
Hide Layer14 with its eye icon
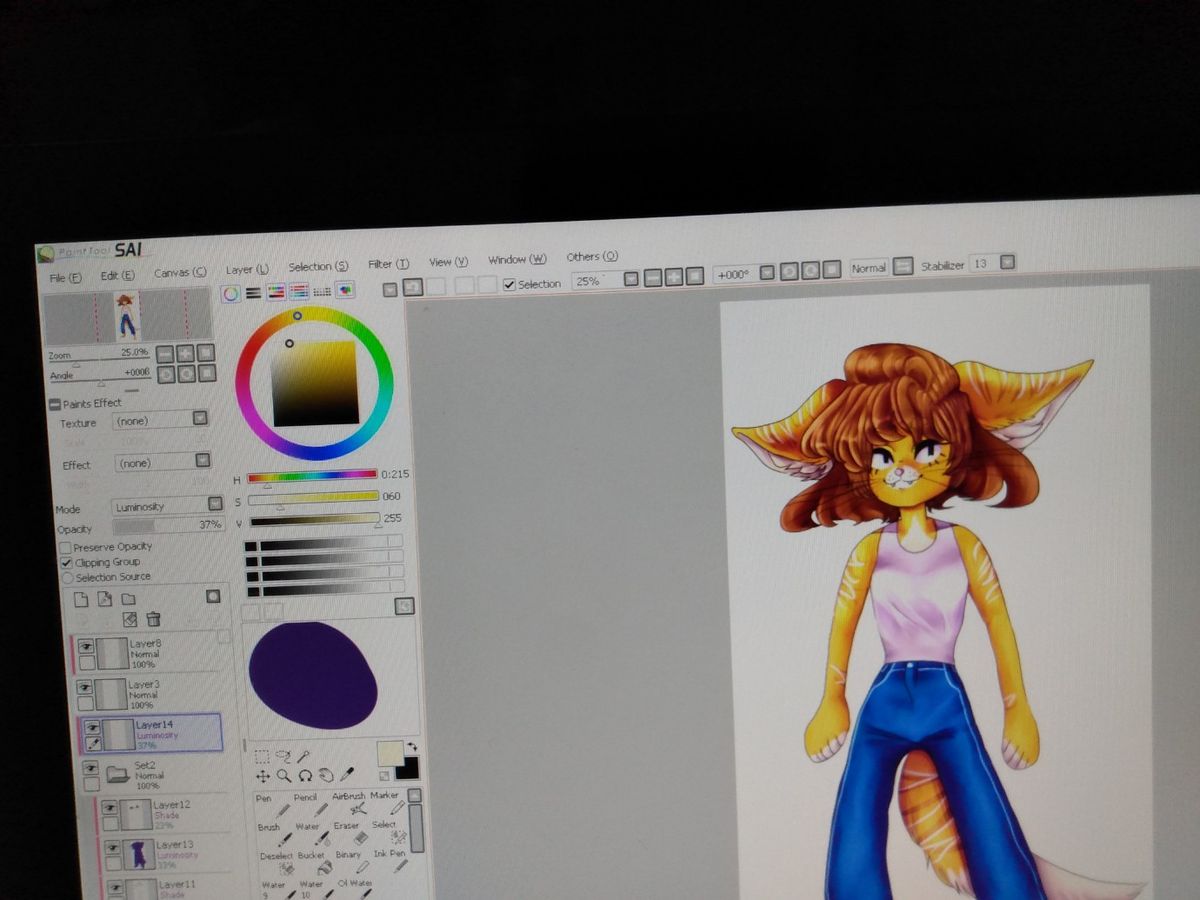[x=93, y=728]
